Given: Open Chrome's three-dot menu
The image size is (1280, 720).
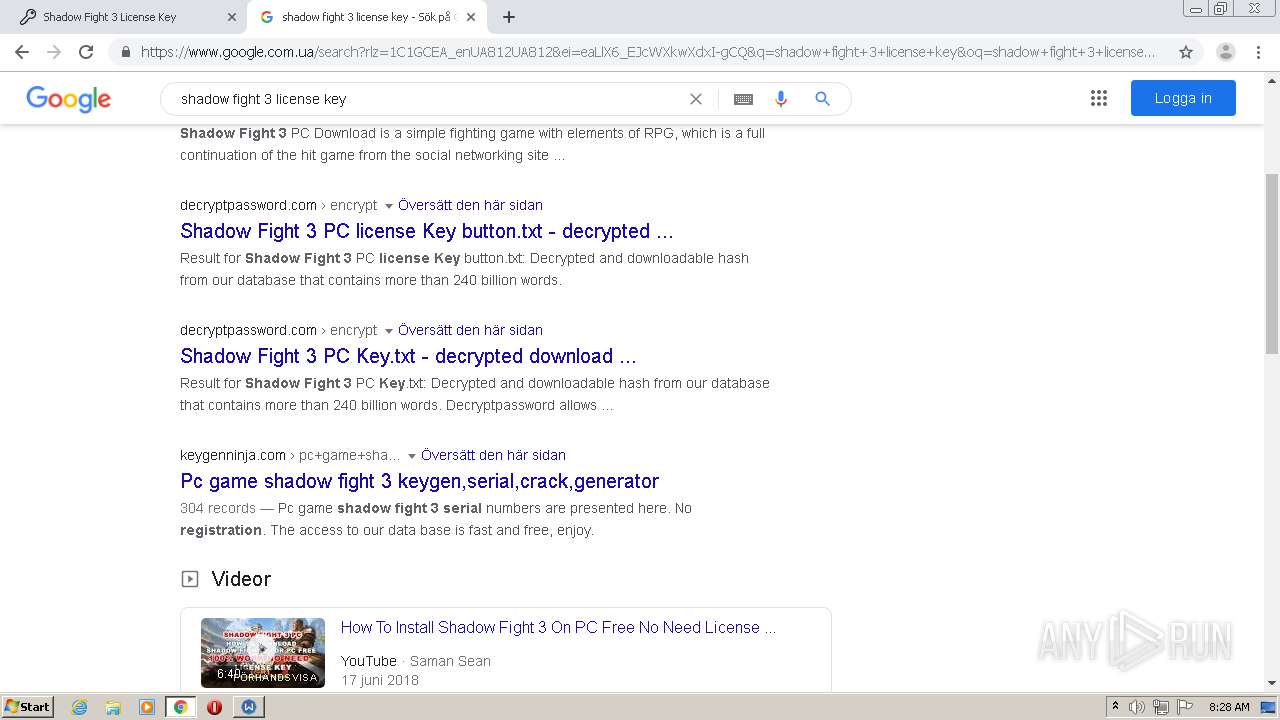Looking at the screenshot, I should tap(1259, 52).
